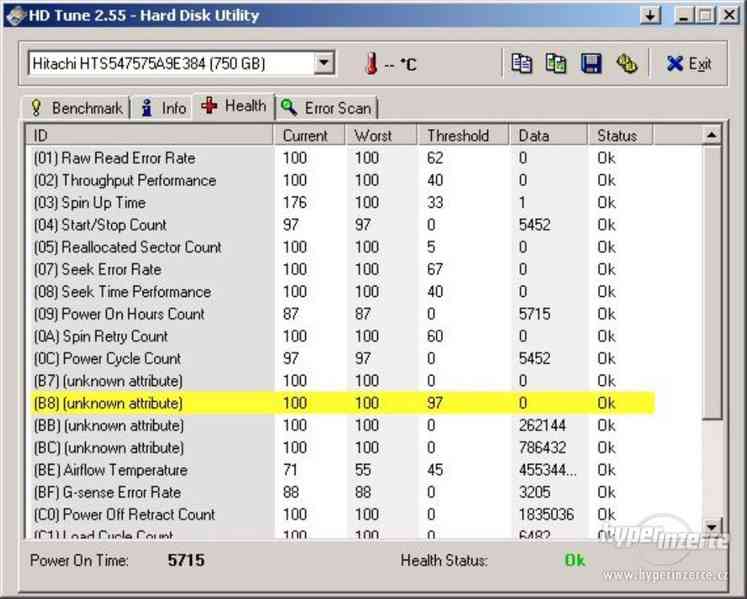Click the HD Tune title bar app icon
This screenshot has height=599, width=747.
(x=15, y=15)
